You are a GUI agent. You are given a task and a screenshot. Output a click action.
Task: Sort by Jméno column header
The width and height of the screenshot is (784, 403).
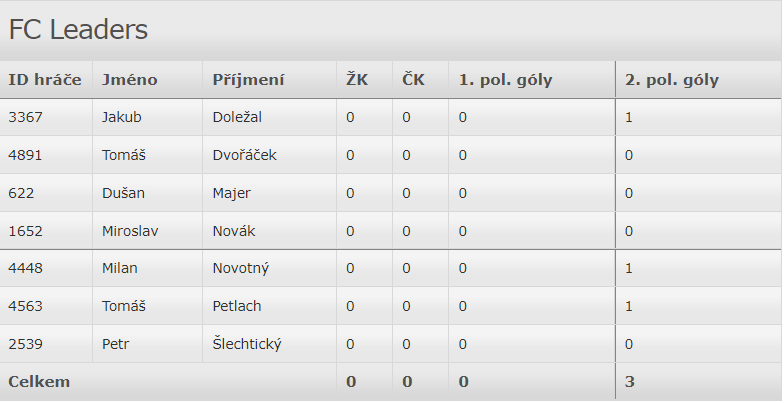click(130, 80)
